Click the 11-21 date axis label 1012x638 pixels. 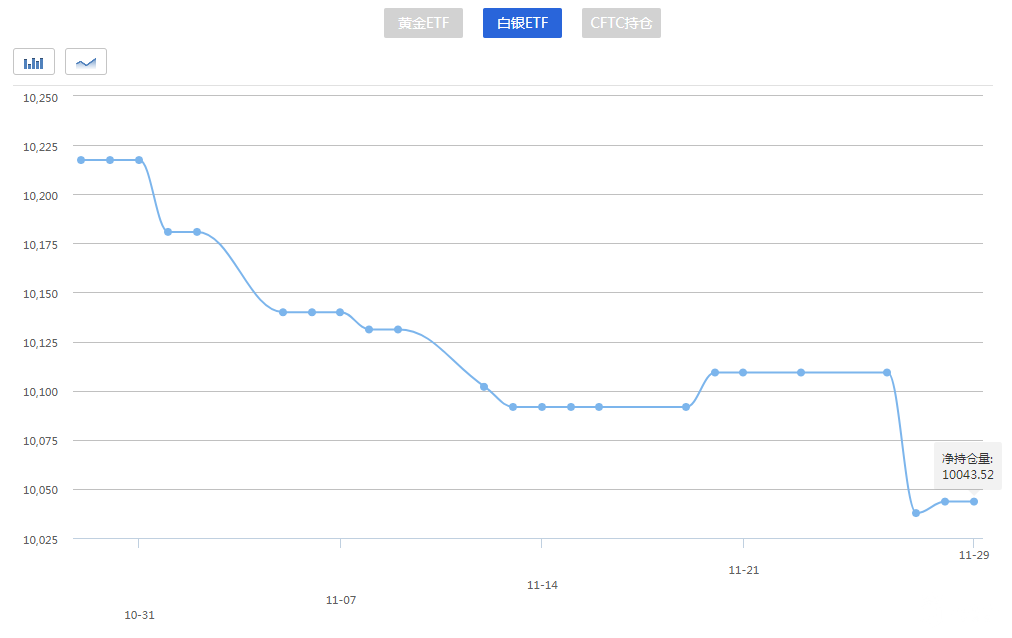pos(743,570)
